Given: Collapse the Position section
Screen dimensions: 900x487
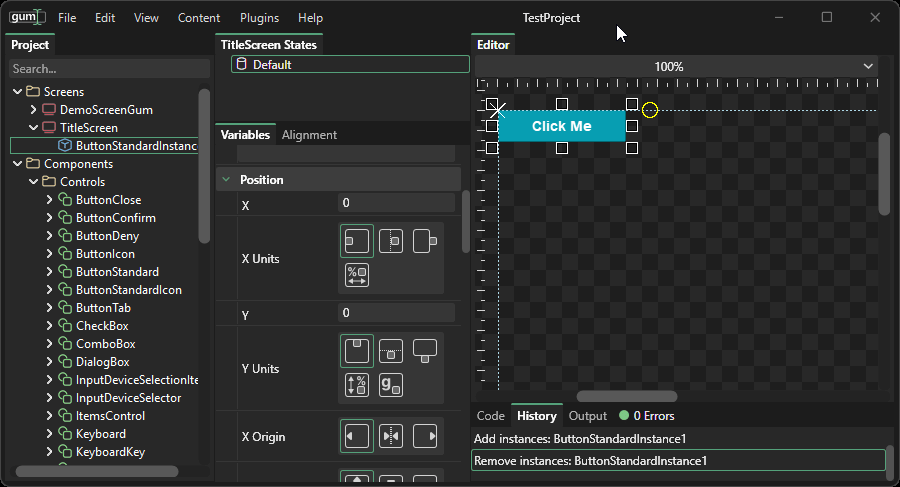Looking at the screenshot, I should pyautogui.click(x=226, y=180).
